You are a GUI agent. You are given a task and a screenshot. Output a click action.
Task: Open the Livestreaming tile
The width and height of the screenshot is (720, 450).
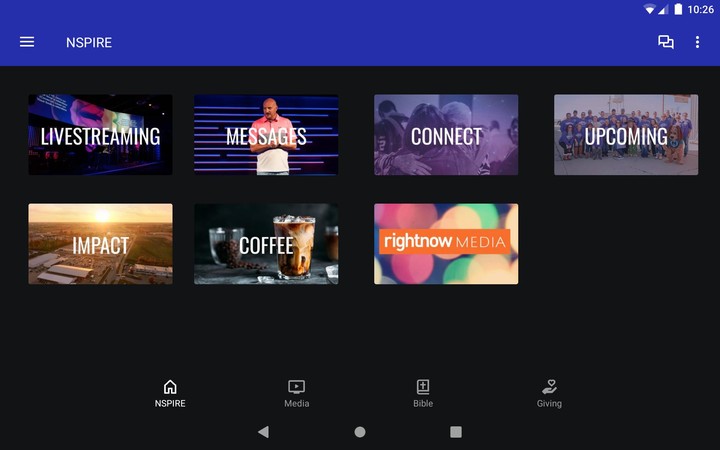pyautogui.click(x=100, y=135)
